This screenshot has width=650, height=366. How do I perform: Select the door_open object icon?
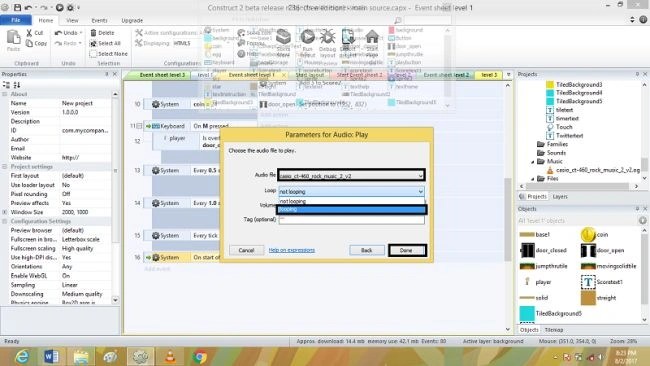(588, 250)
